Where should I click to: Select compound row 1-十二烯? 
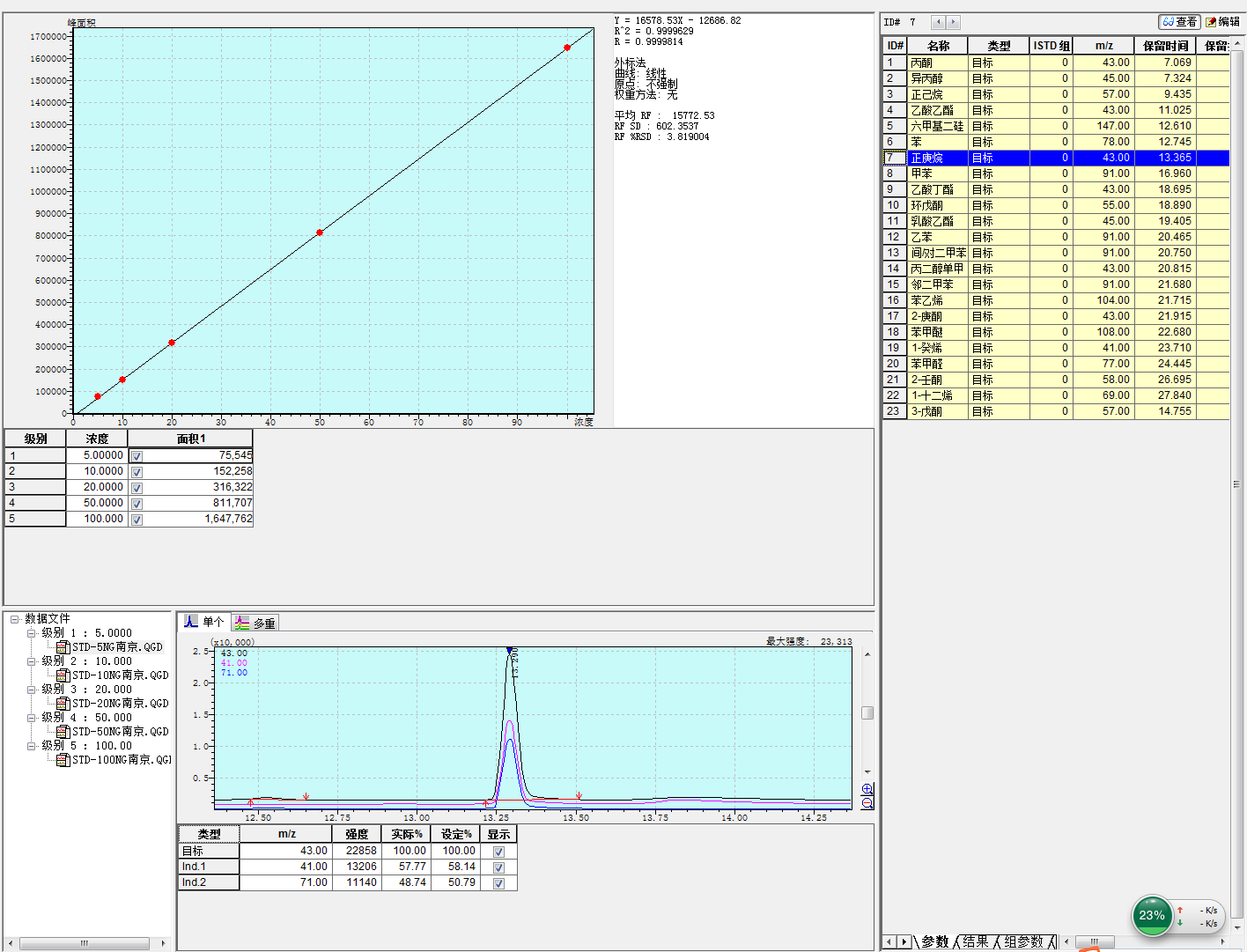1056,395
